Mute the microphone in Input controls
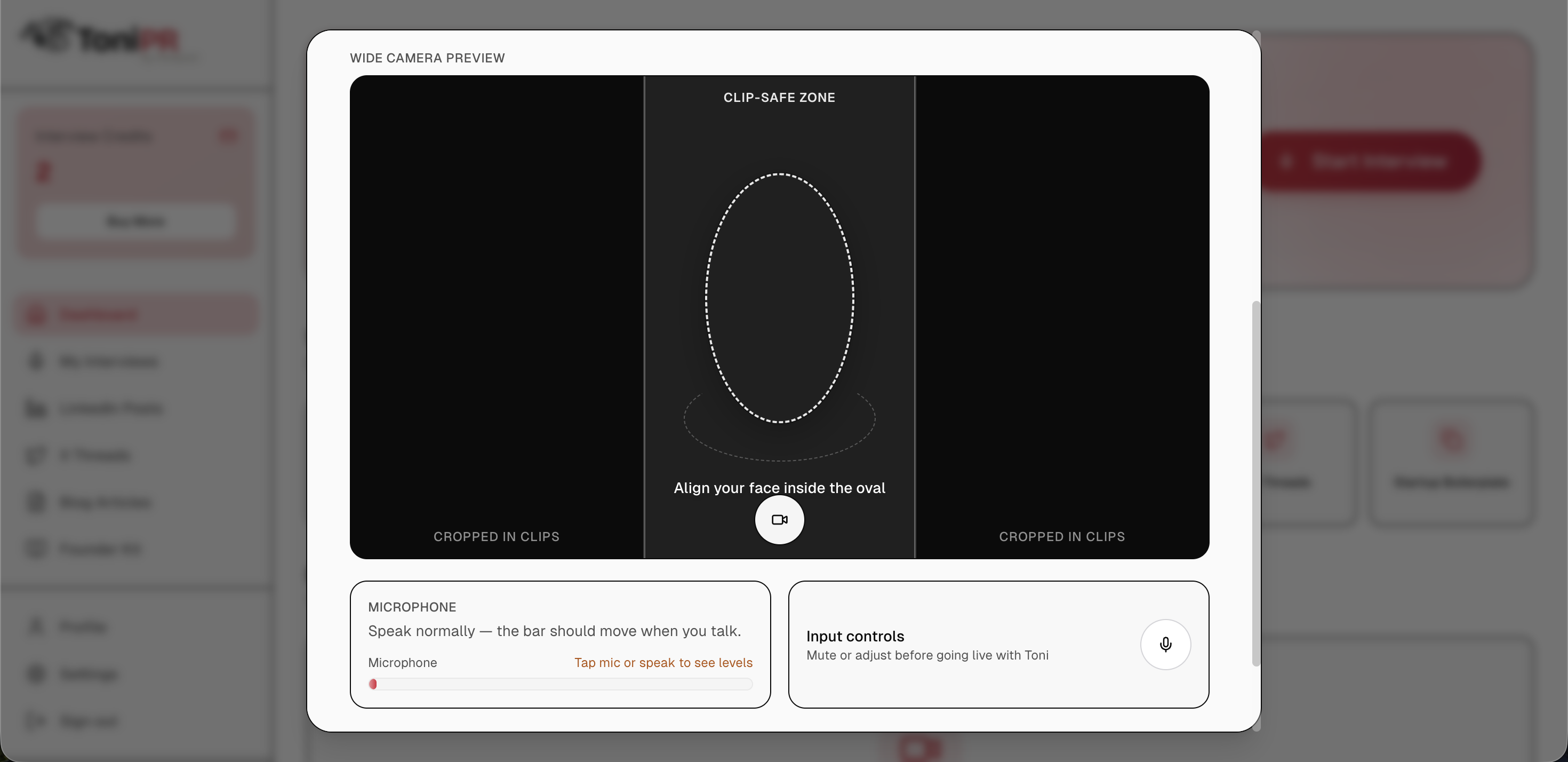Viewport: 1568px width, 762px height. coord(1165,645)
